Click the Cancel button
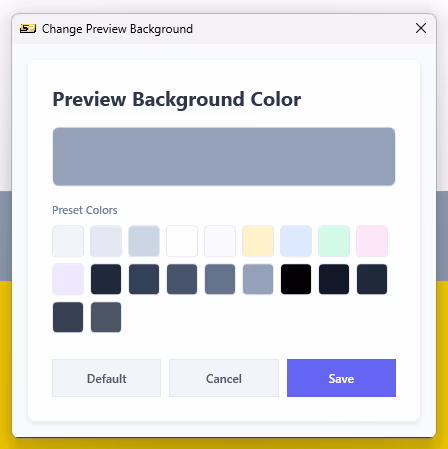 tap(224, 378)
